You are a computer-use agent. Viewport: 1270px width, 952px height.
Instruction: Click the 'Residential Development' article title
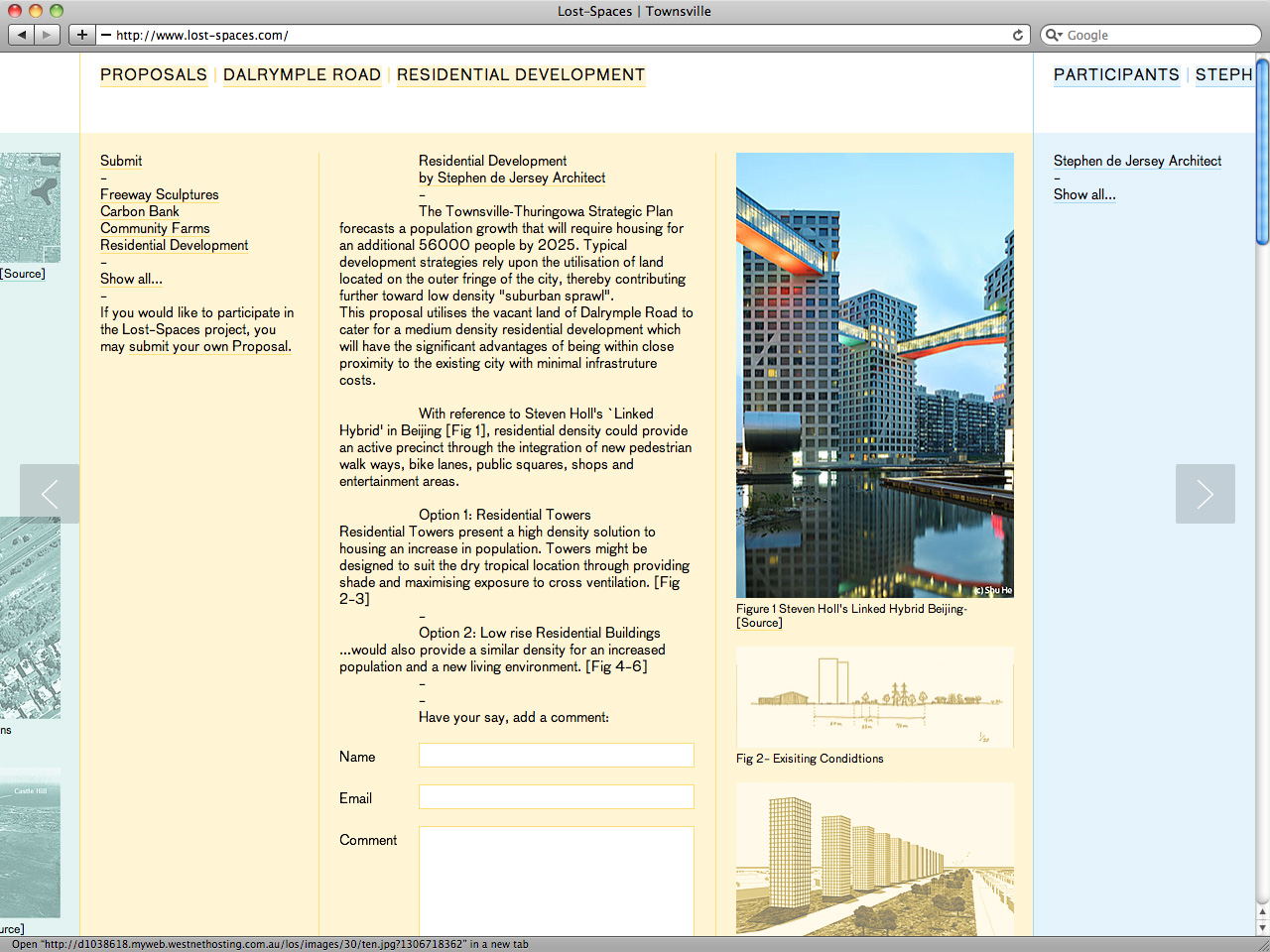tap(493, 161)
